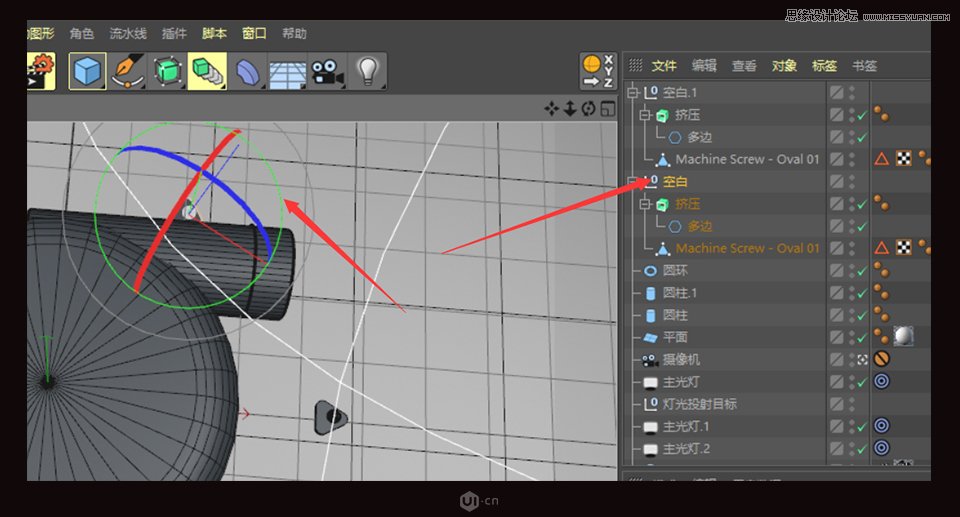This screenshot has width=960, height=517.
Task: Open the 帮助 menu
Action: (x=294, y=33)
